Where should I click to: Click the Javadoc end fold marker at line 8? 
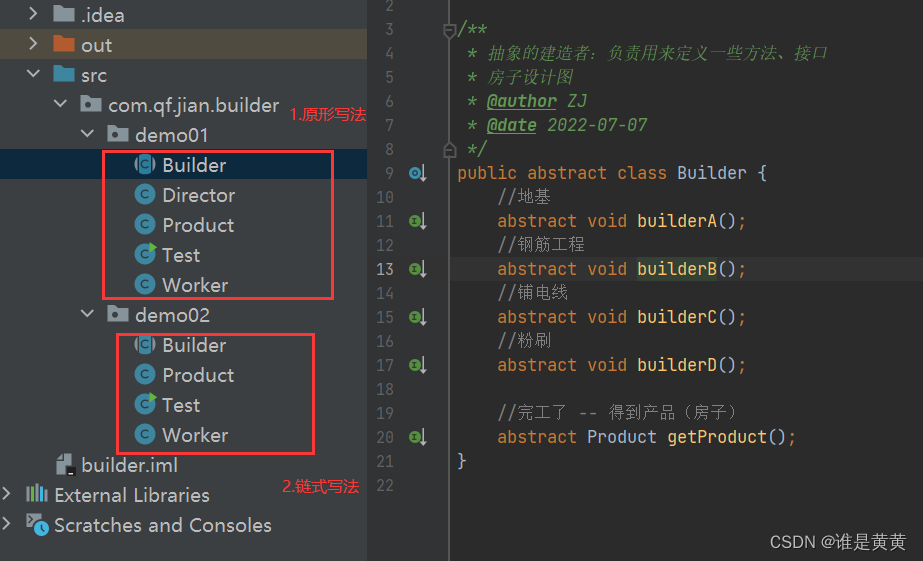point(449,151)
